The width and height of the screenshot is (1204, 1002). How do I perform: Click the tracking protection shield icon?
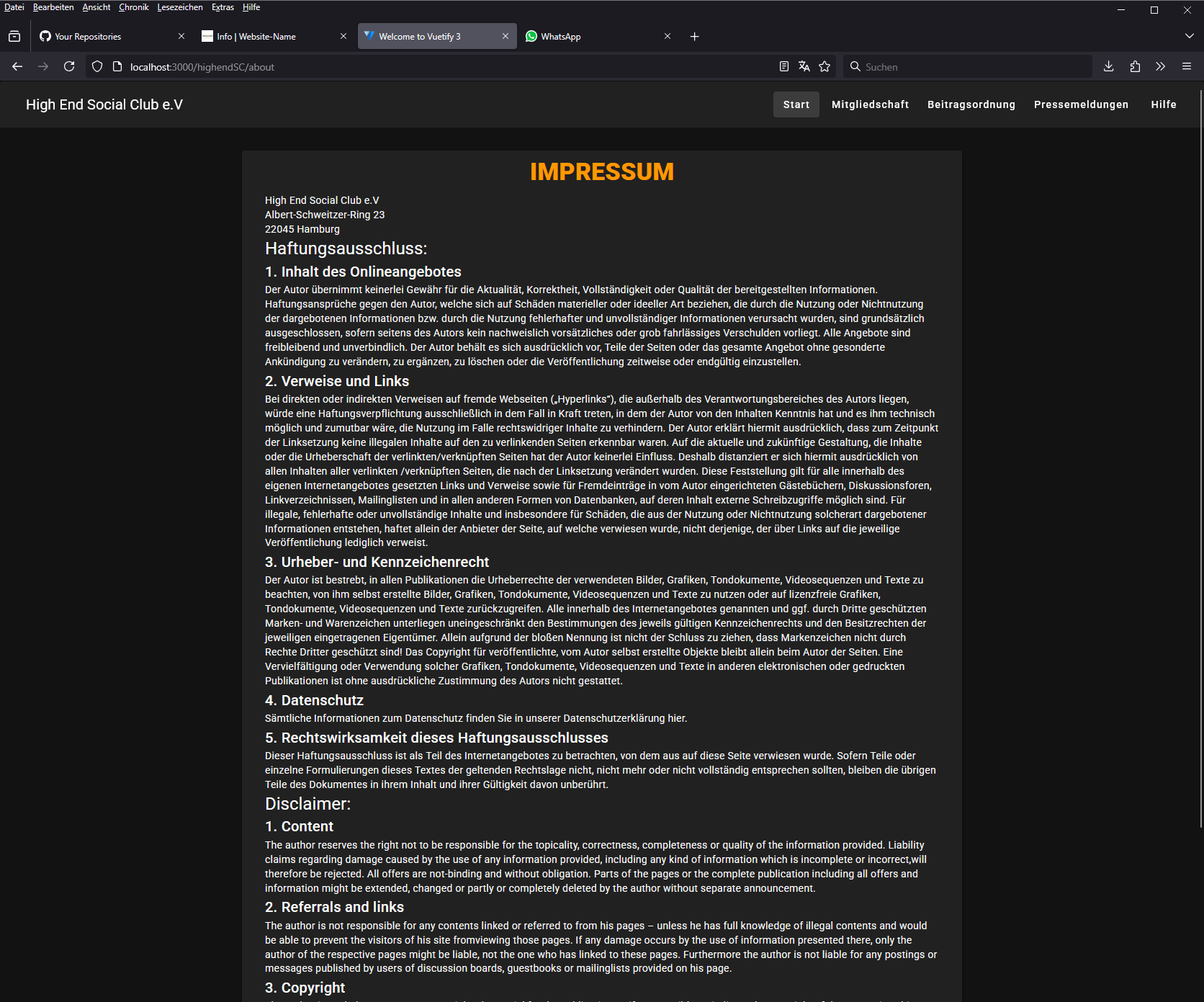tap(97, 66)
